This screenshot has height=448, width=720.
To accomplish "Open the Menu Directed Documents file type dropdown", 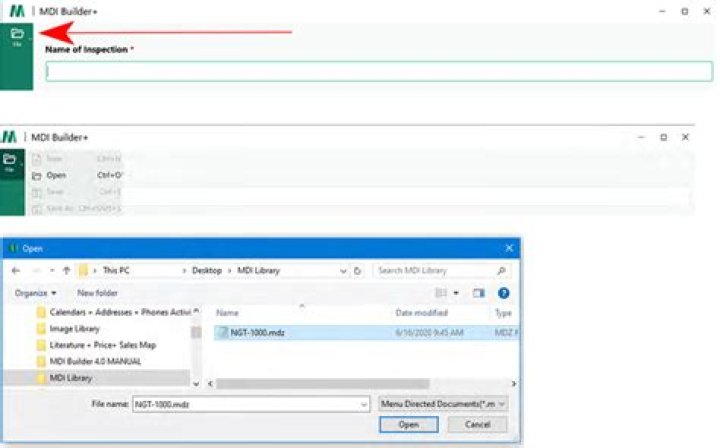I will point(443,404).
